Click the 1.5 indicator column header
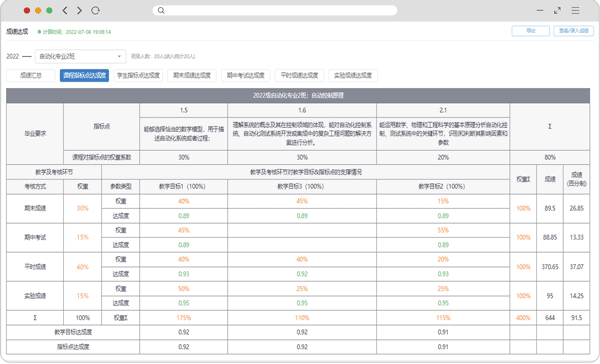Image resolution: width=600 pixels, height=364 pixels. tap(184, 110)
